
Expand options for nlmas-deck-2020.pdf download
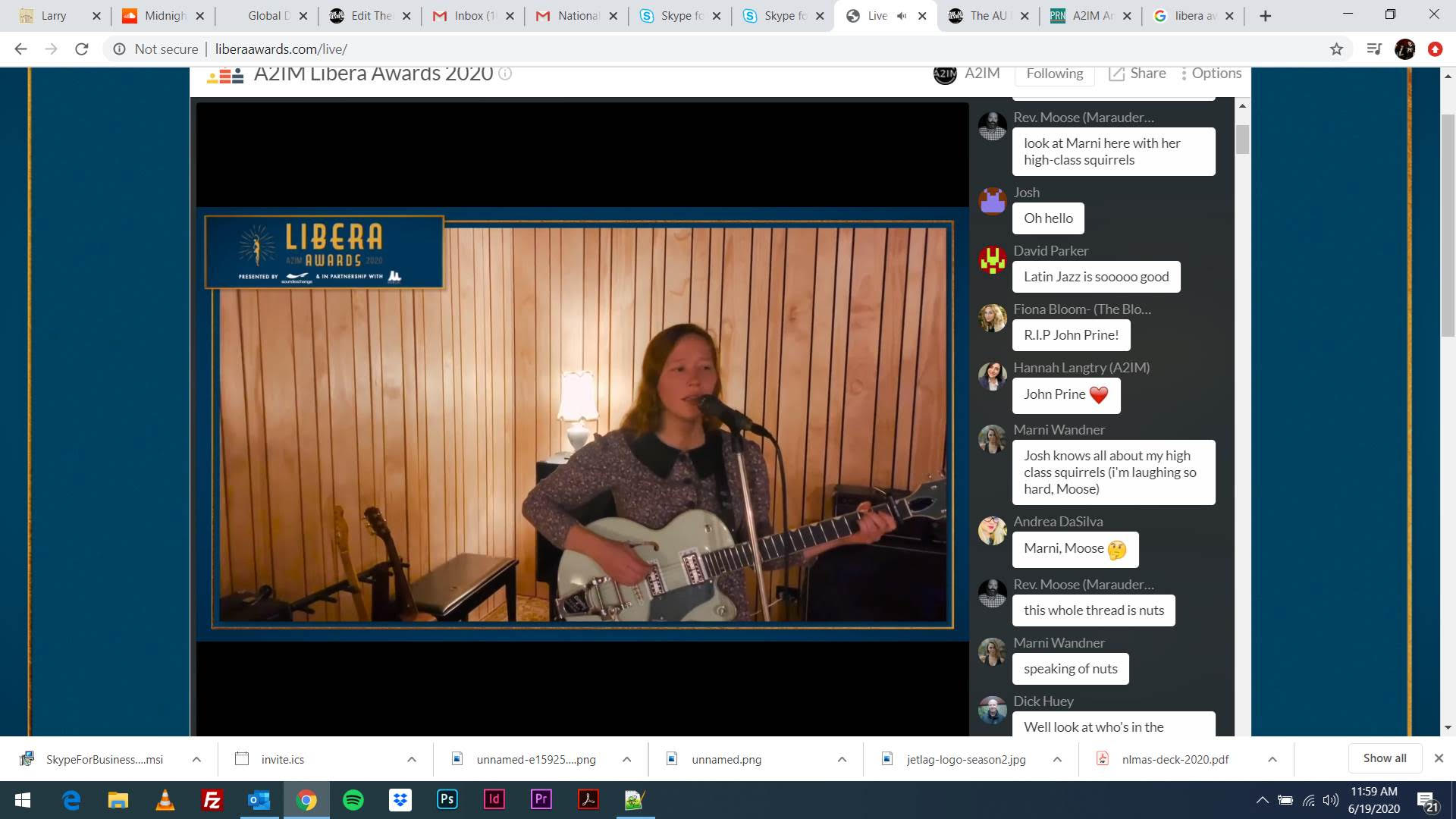(1272, 759)
